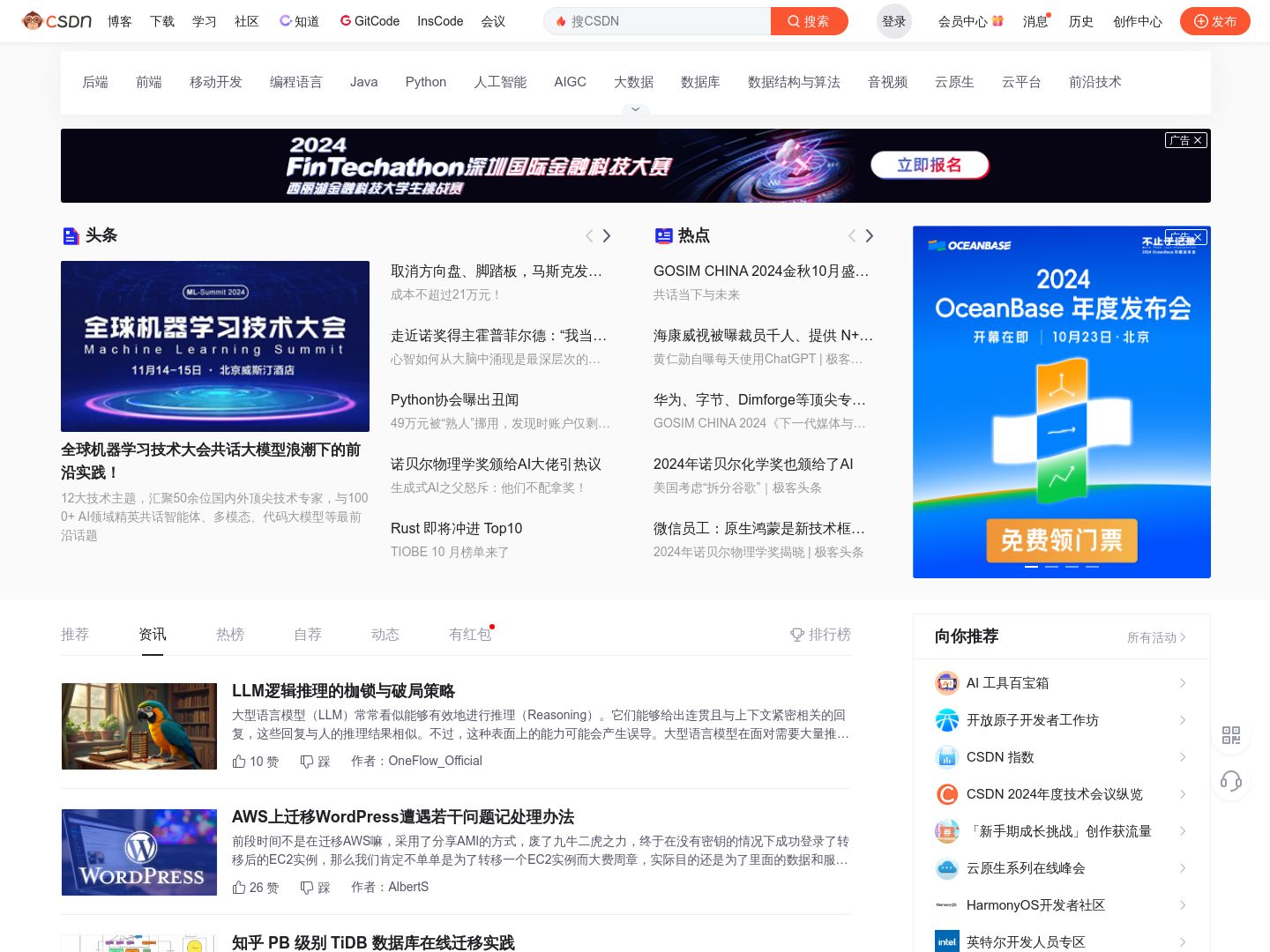The height and width of the screenshot is (952, 1270).
Task: Switch to the 自荐 tab
Action: point(308,634)
